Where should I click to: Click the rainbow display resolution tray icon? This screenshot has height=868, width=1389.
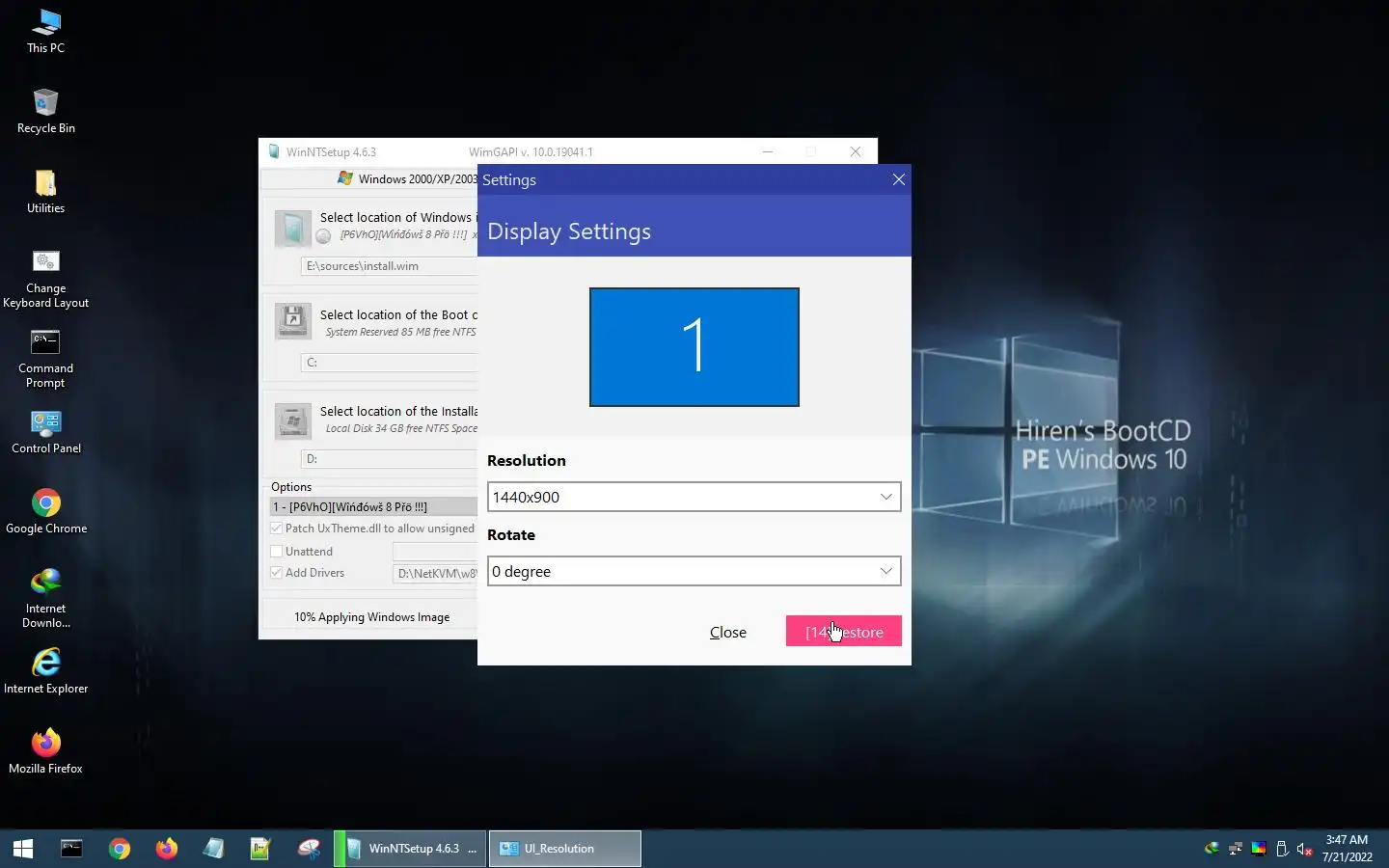[x=1259, y=849]
